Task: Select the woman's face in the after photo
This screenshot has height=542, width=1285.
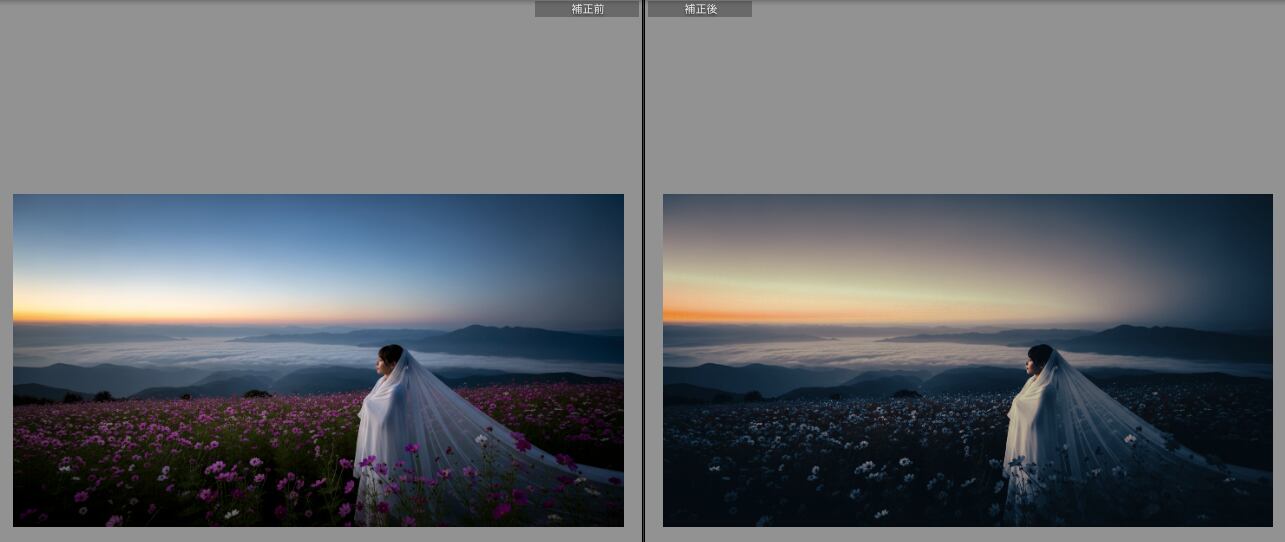Action: pyautogui.click(x=1034, y=362)
